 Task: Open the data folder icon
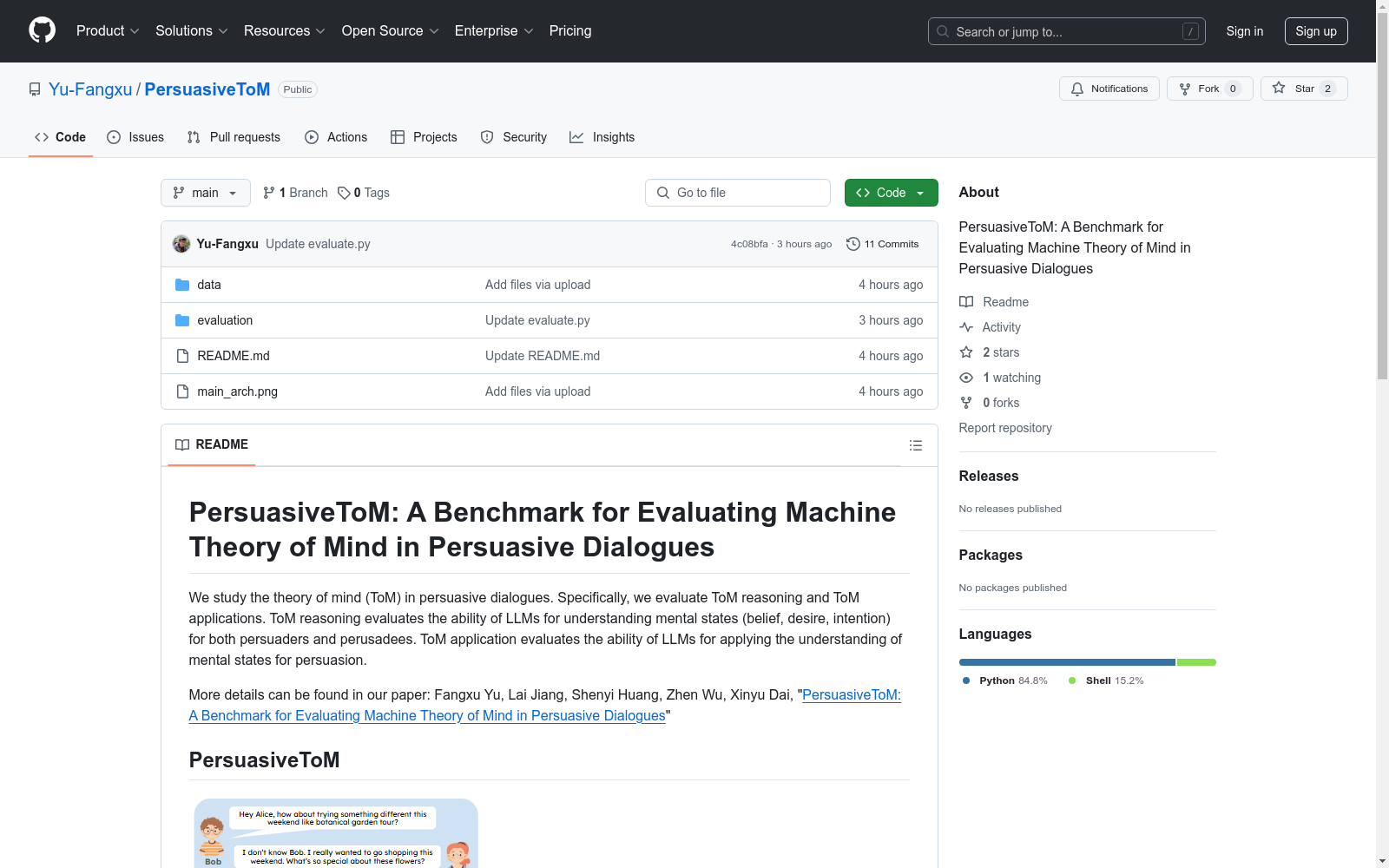(x=182, y=285)
